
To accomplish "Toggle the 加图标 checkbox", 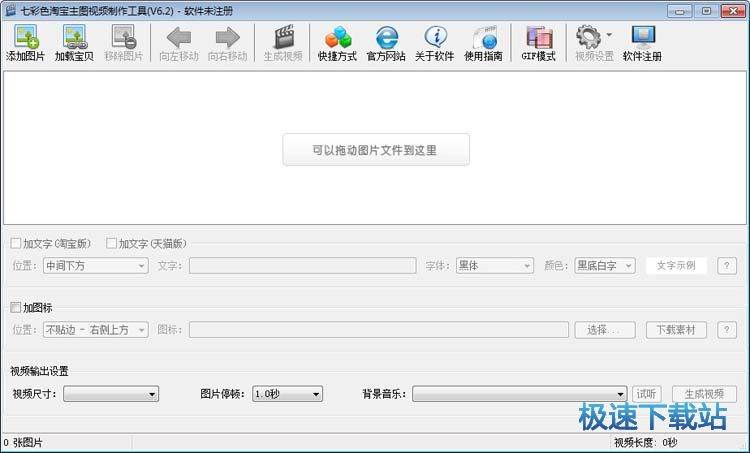I will point(16,307).
